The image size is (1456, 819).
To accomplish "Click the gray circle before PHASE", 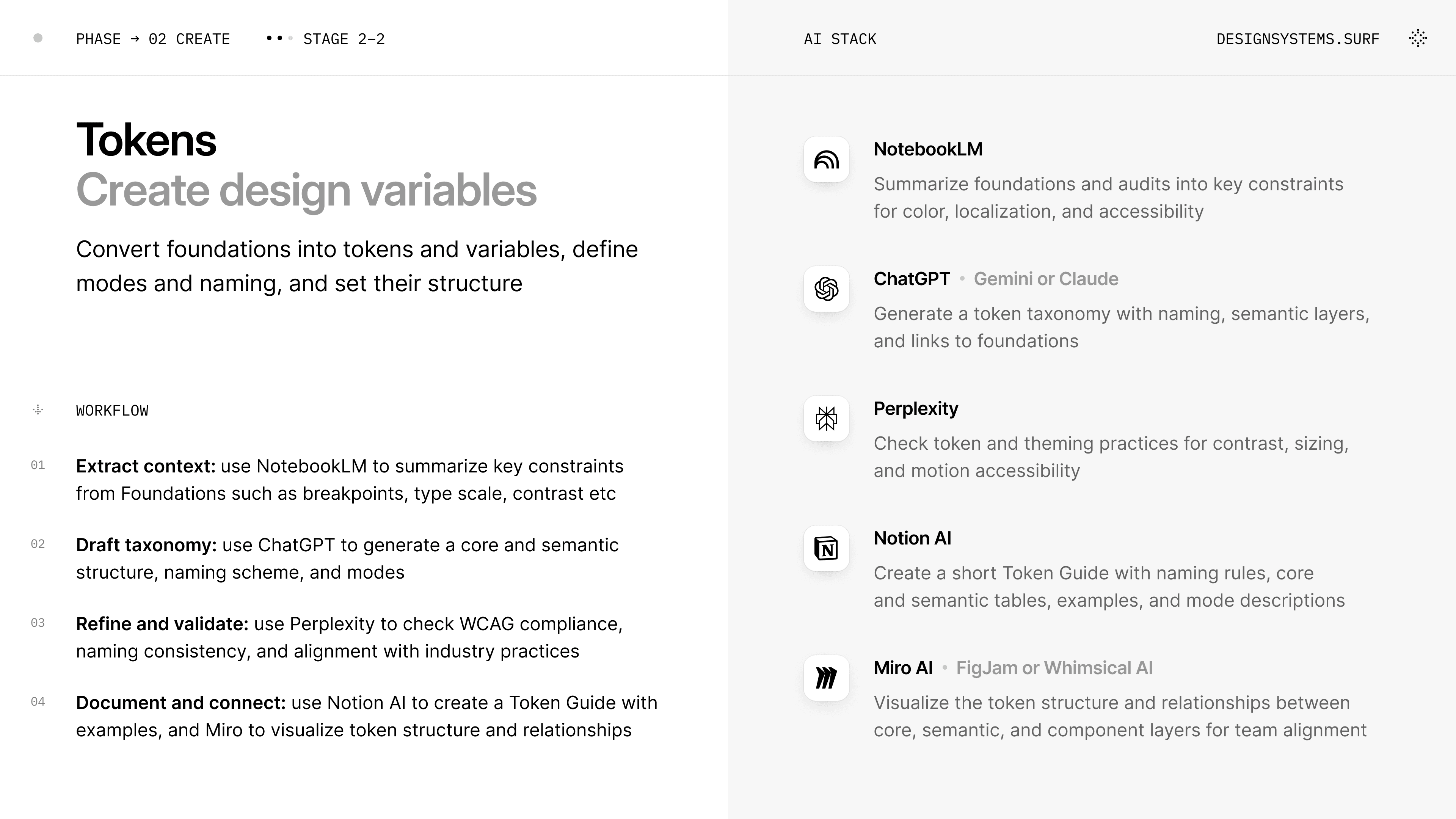I will click(x=38, y=38).
